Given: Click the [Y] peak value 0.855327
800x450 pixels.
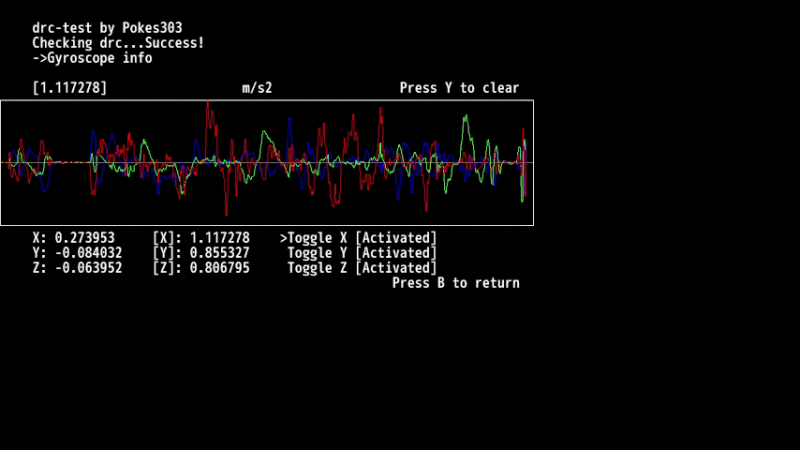Looking at the screenshot, I should (x=220, y=253).
